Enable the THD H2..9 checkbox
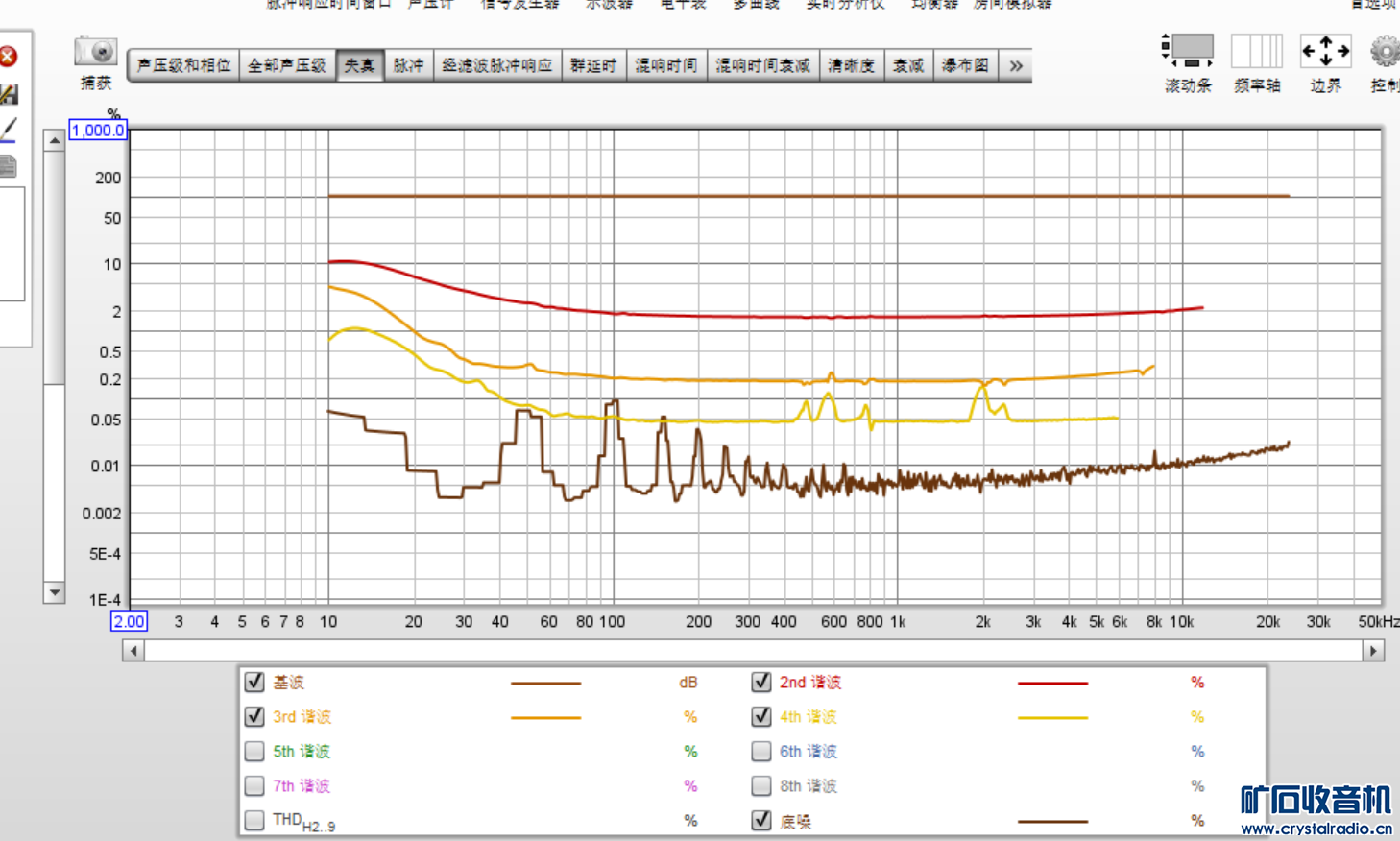The width and height of the screenshot is (1400, 841). point(254,821)
